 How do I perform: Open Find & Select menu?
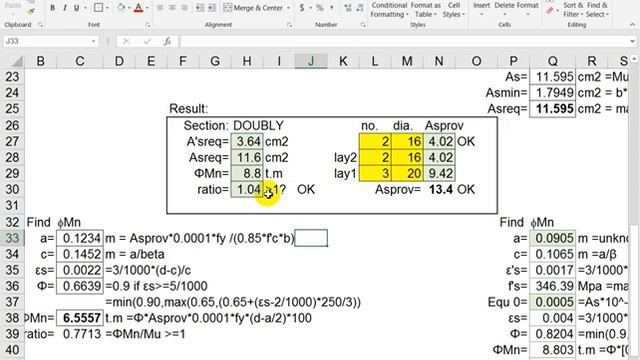click(x=598, y=9)
